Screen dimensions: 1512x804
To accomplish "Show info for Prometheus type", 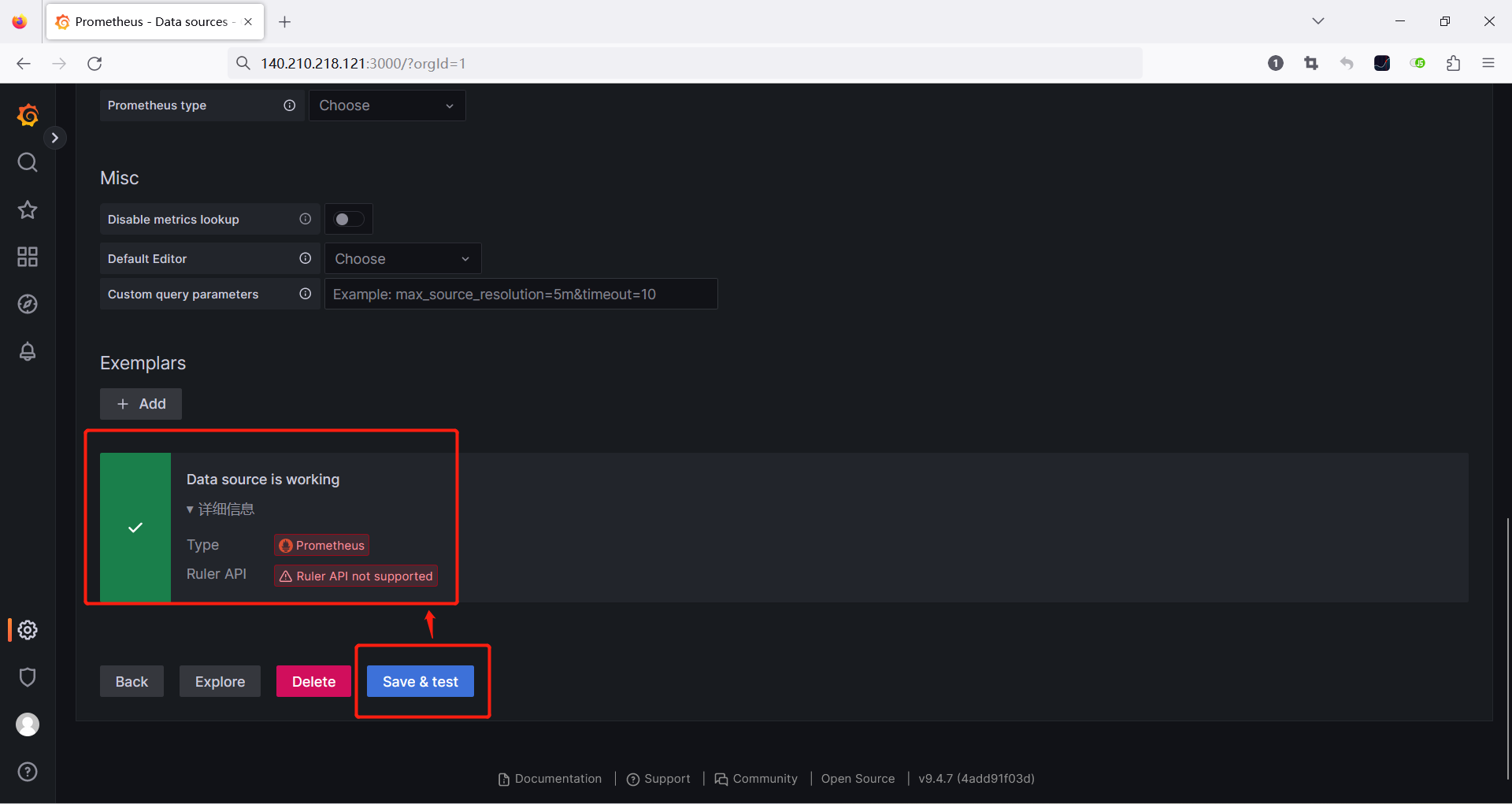I will (290, 106).
